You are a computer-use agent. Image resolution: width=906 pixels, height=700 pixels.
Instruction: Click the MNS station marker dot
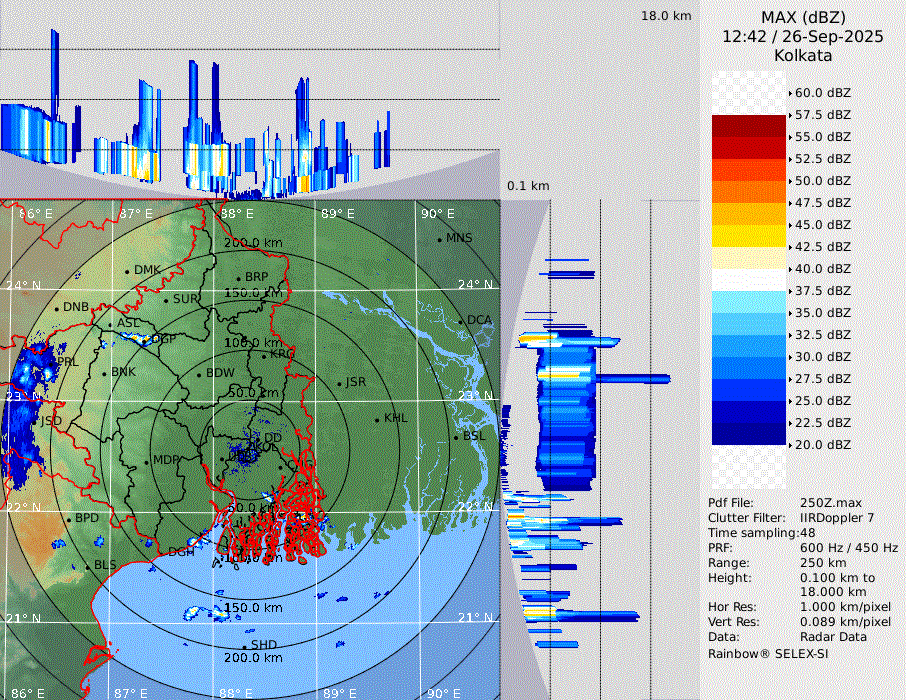tap(439, 239)
